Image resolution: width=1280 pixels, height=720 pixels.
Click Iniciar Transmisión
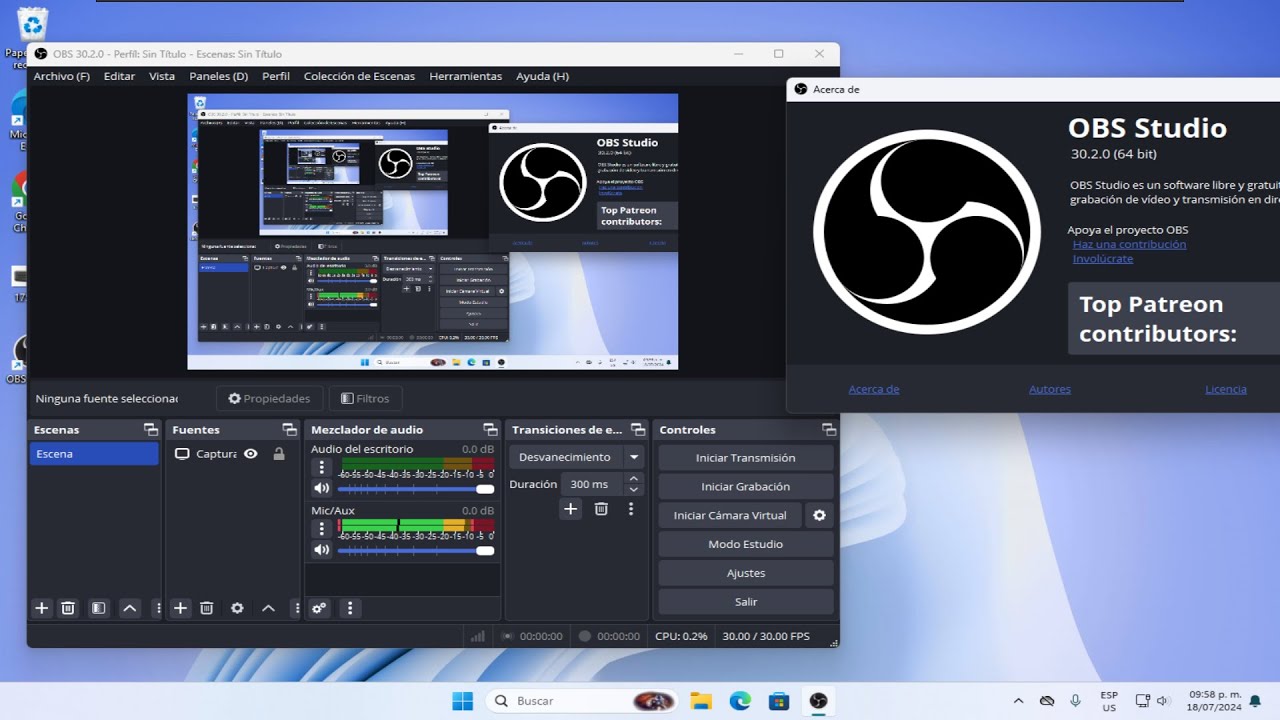pos(746,458)
